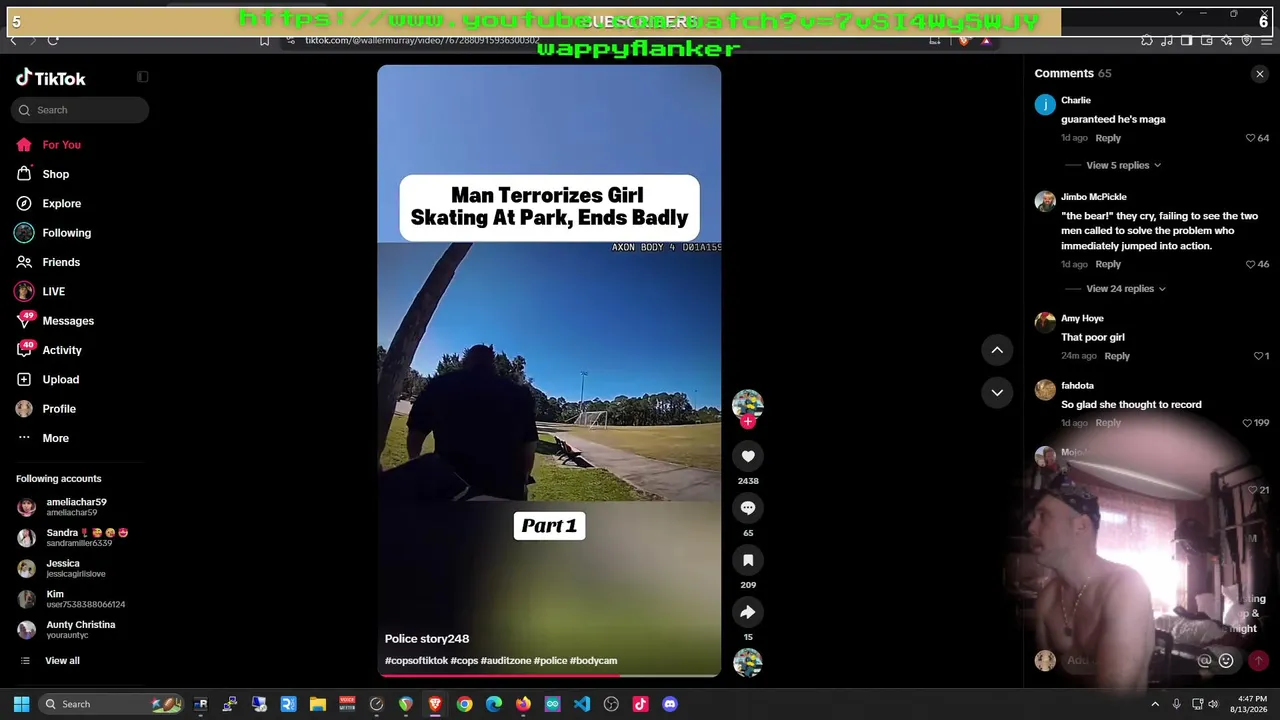Reply to Charlie's comment
Image resolution: width=1280 pixels, height=720 pixels.
pyautogui.click(x=1108, y=138)
